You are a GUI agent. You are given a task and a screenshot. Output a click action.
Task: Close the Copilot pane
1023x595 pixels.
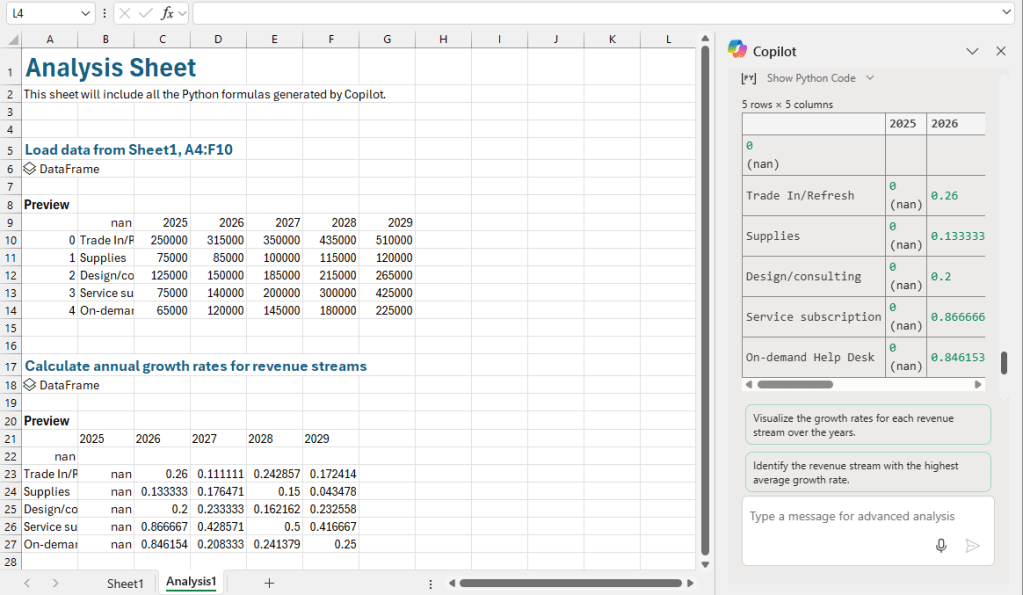1001,51
